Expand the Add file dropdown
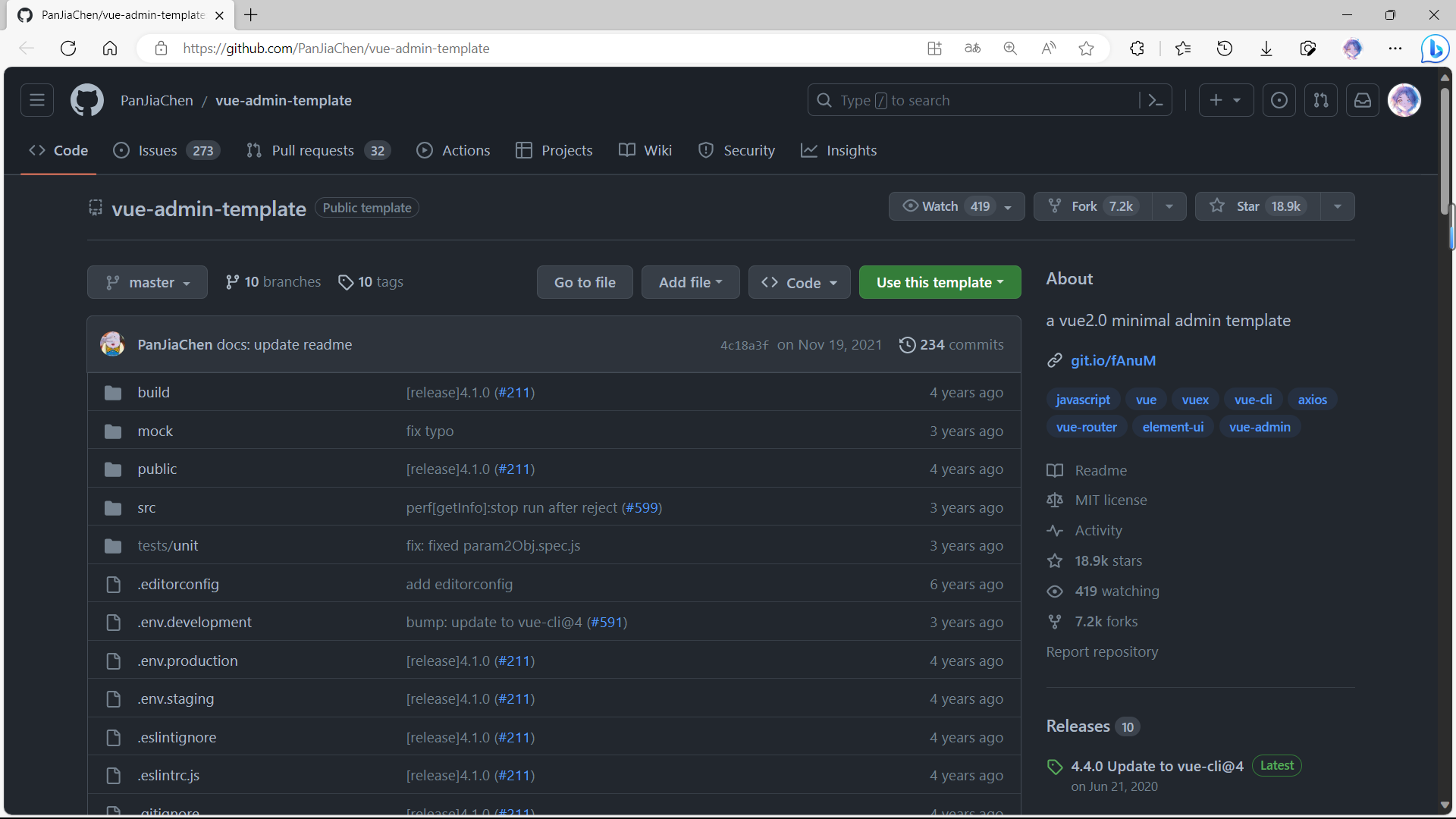This screenshot has width=1456, height=819. [x=690, y=282]
